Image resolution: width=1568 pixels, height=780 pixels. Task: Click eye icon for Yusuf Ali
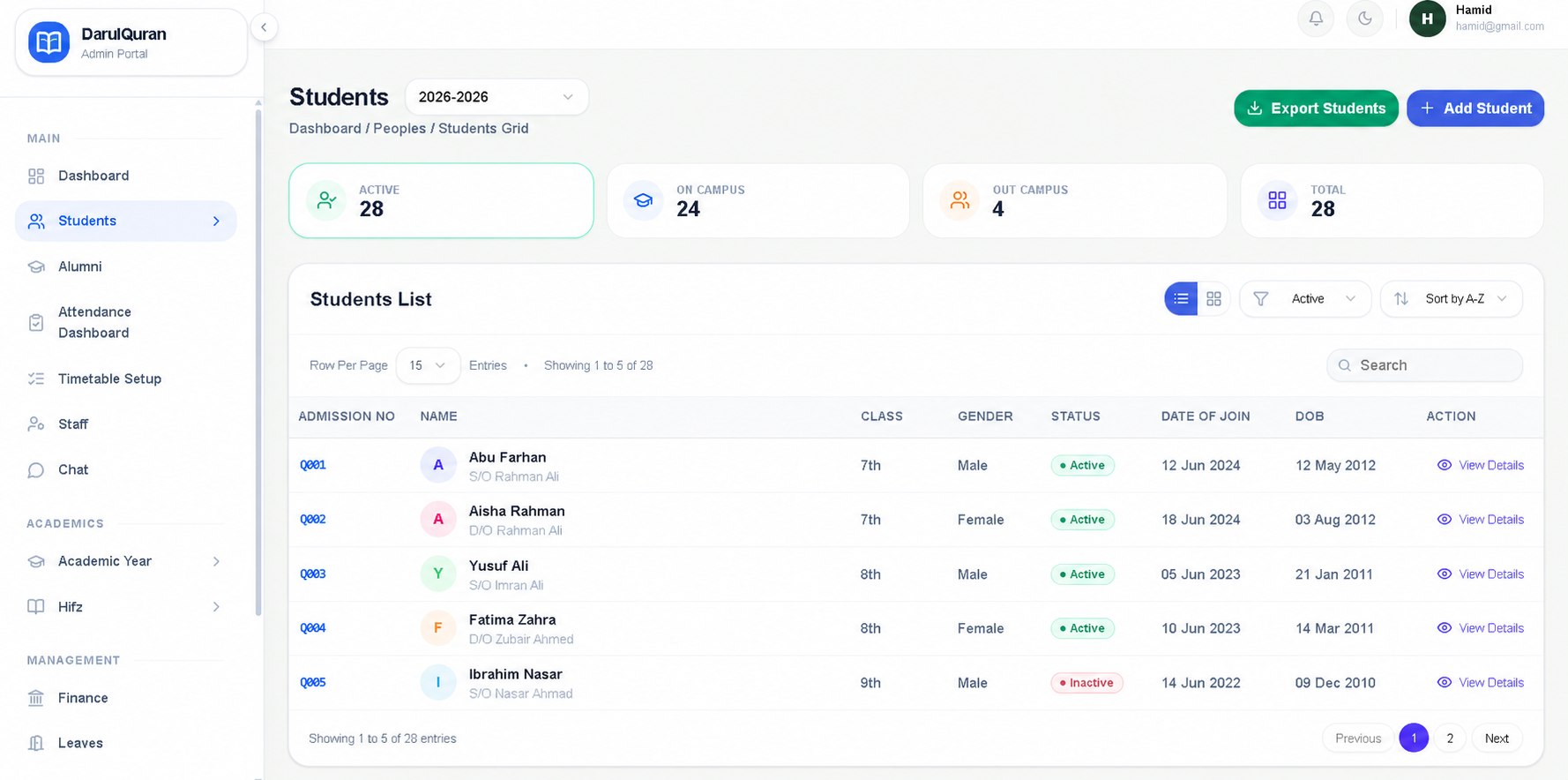tap(1445, 574)
